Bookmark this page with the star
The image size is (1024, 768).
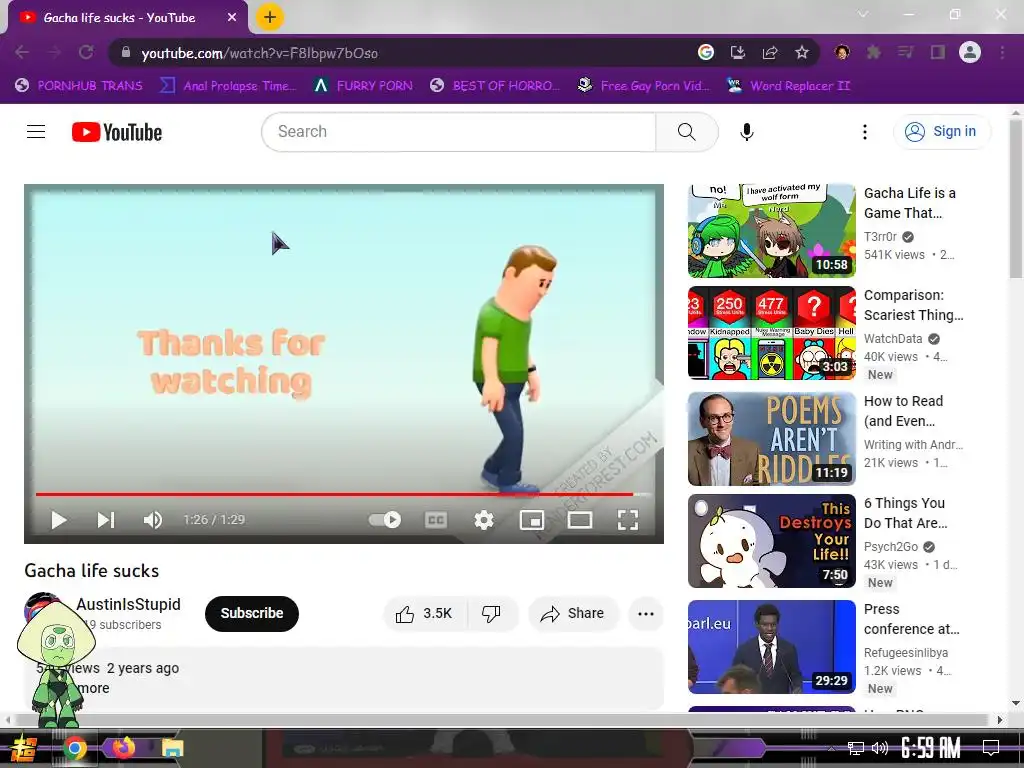[x=802, y=52]
